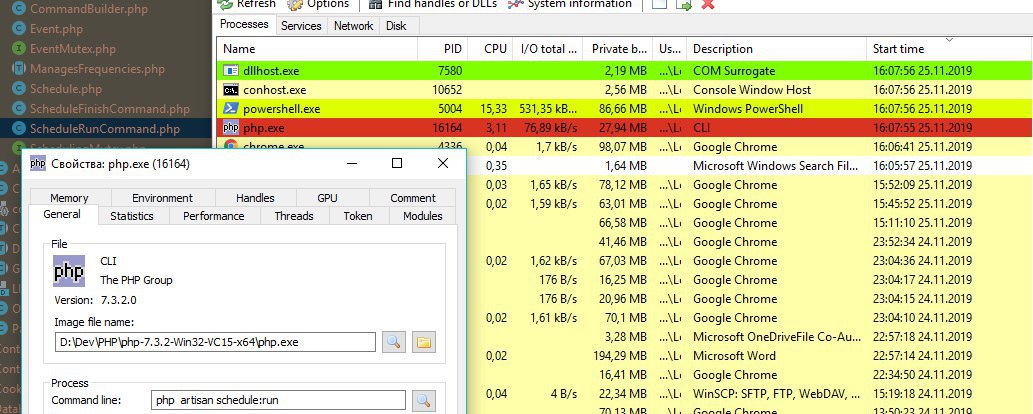Viewport: 1033px width, 414px height.
Task: Select the COM Surrogate description cell
Action: tap(734, 71)
